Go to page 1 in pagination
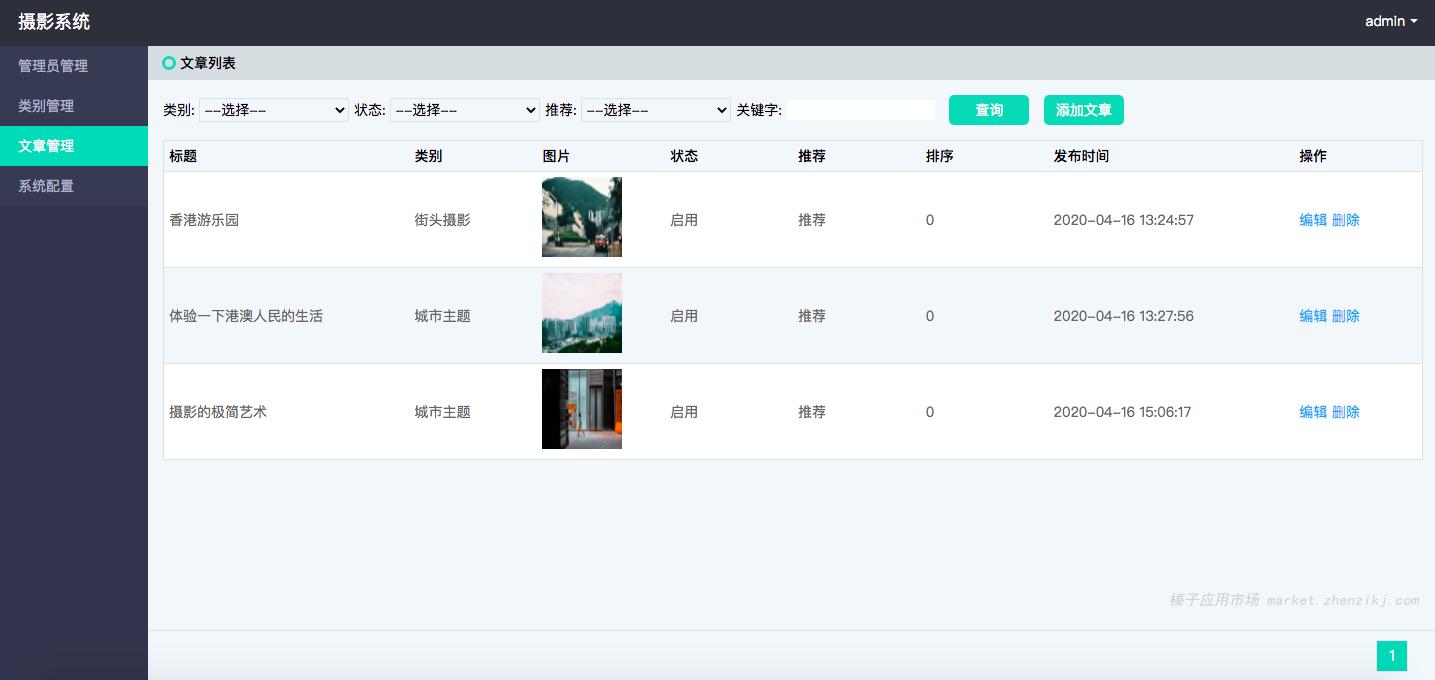The image size is (1435, 680). click(x=1391, y=656)
